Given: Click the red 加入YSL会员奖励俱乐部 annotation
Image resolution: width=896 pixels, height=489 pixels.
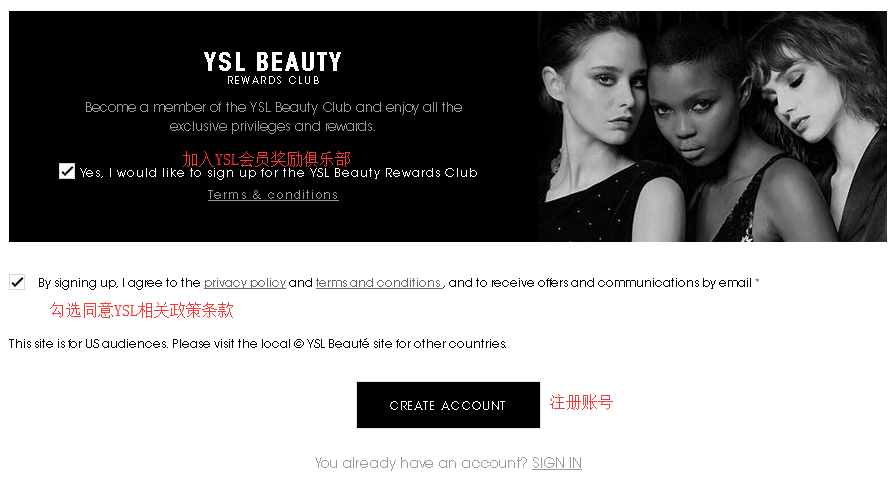Looking at the screenshot, I should 266,158.
